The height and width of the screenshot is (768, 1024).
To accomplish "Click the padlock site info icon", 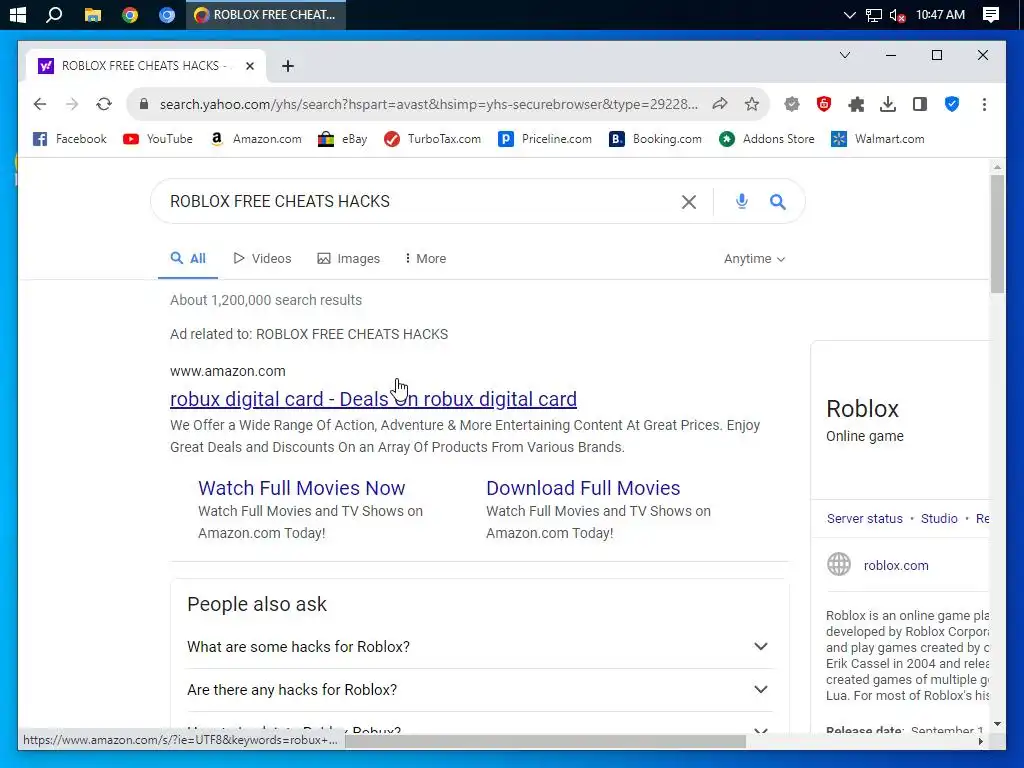I will [144, 104].
